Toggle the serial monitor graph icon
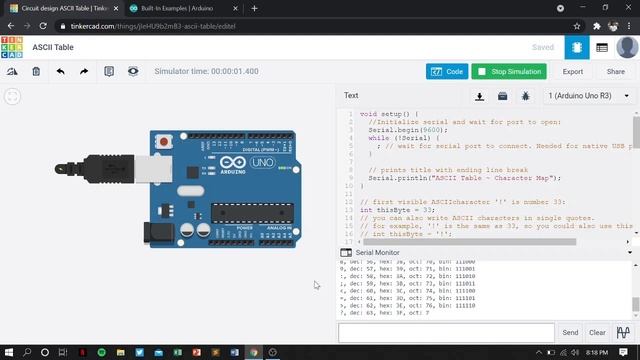The height and width of the screenshot is (360, 640). click(x=623, y=333)
